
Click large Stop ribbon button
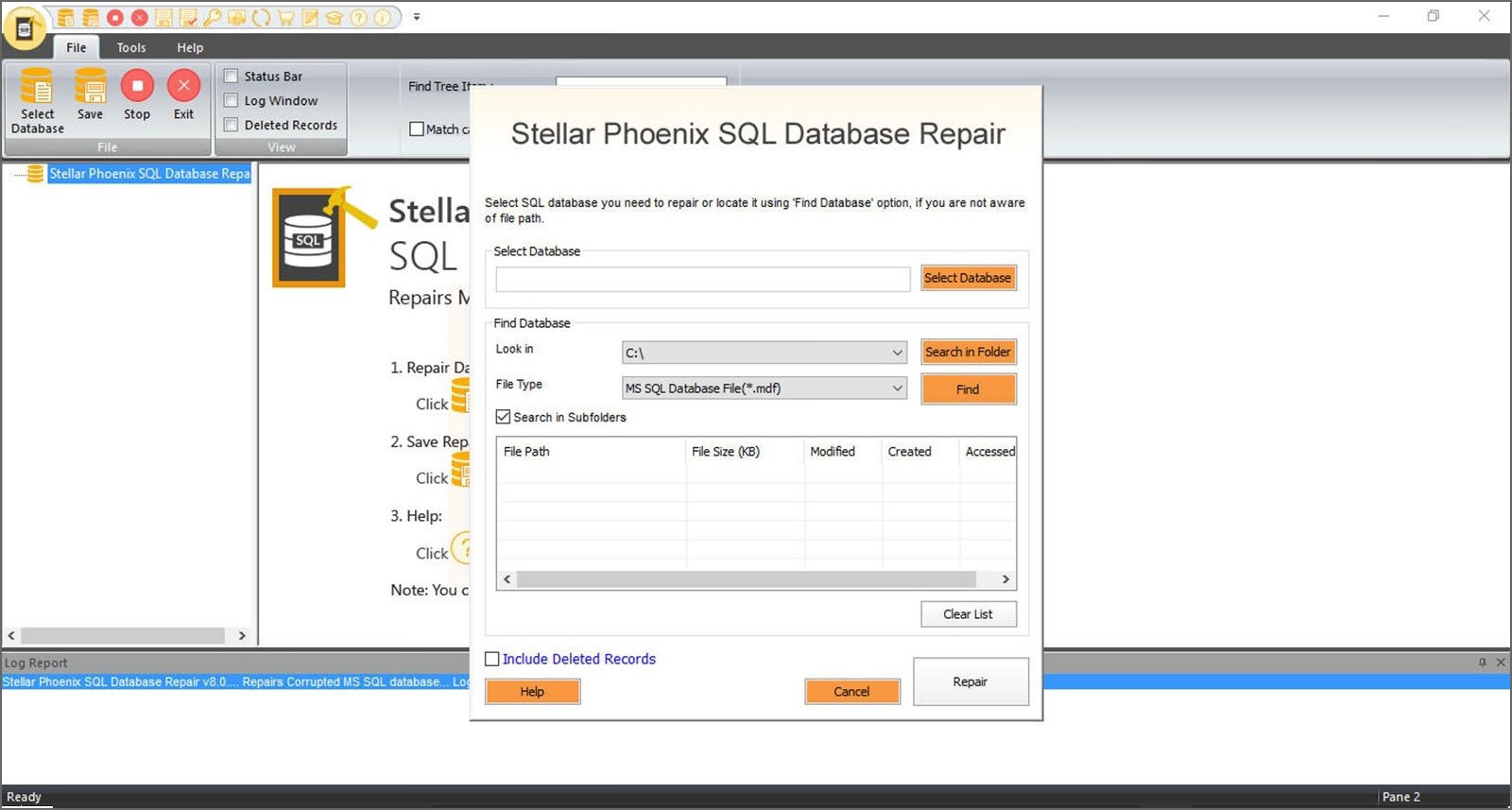pos(137,95)
